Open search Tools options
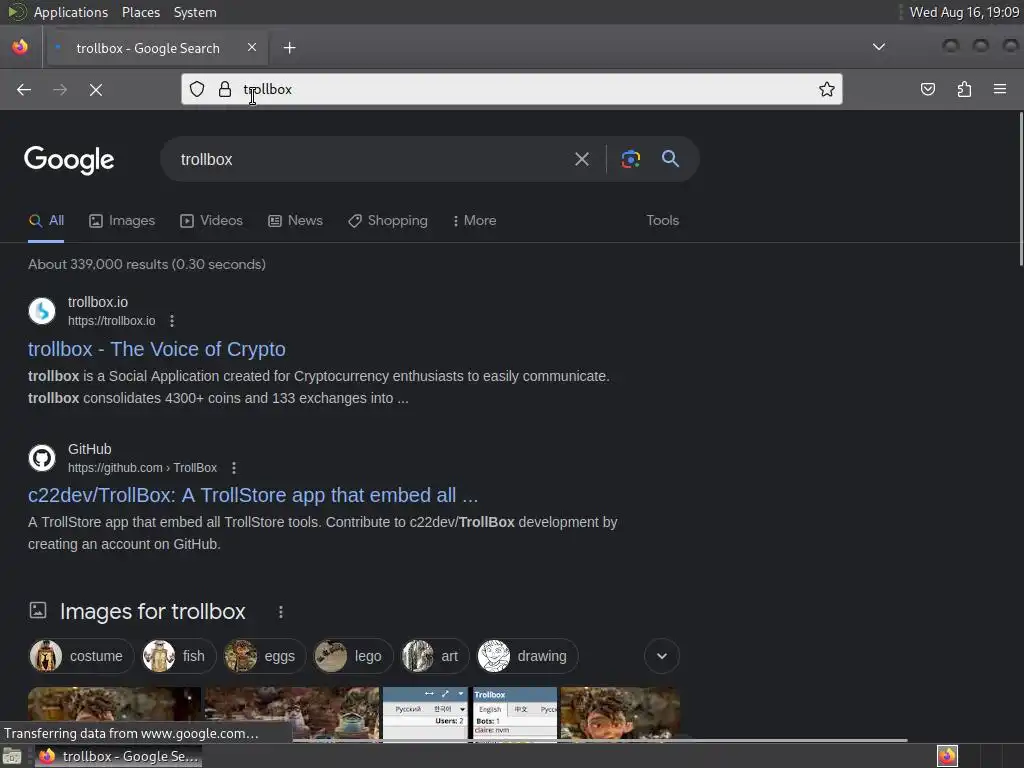This screenshot has height=768, width=1024. click(x=662, y=221)
